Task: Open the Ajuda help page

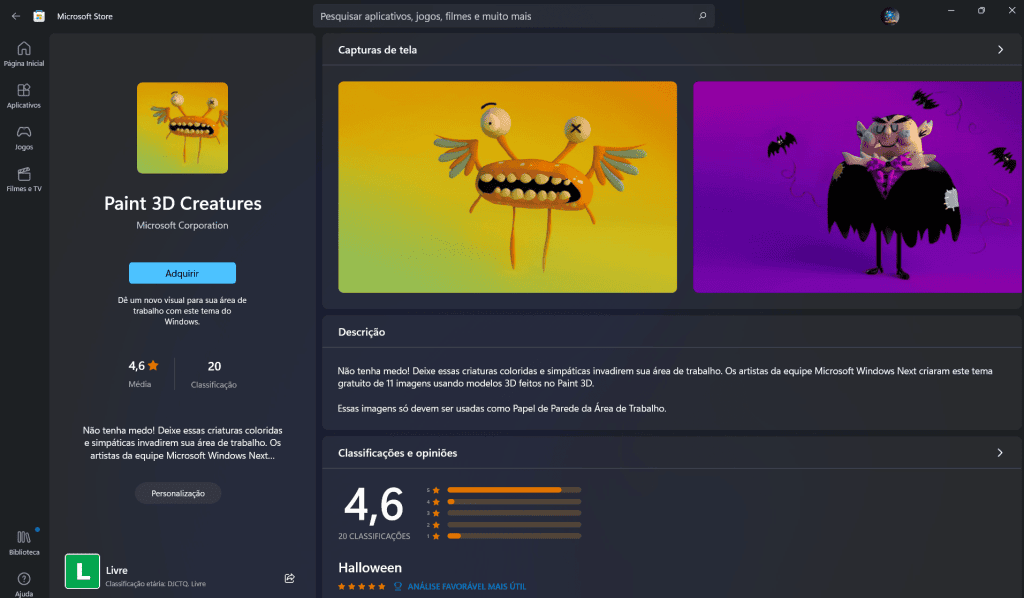Action: pyautogui.click(x=24, y=584)
